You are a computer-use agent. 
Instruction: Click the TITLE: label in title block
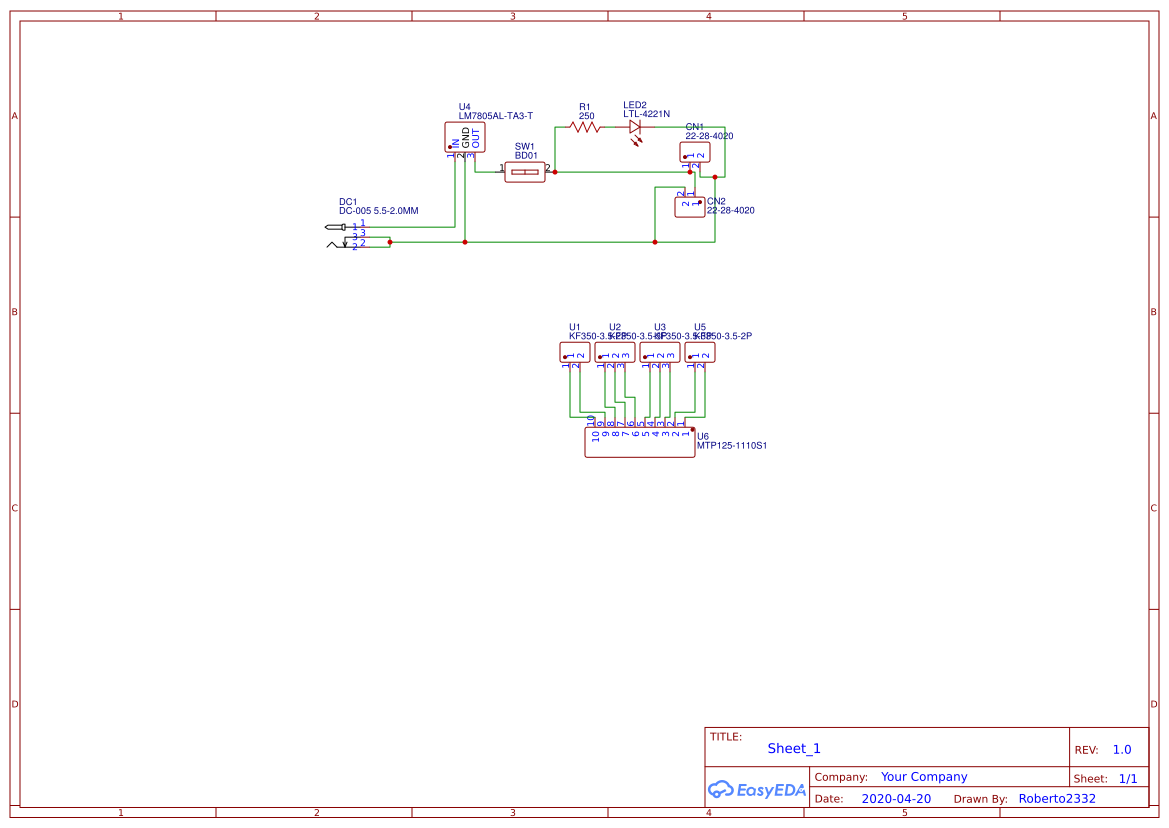[x=725, y=737]
